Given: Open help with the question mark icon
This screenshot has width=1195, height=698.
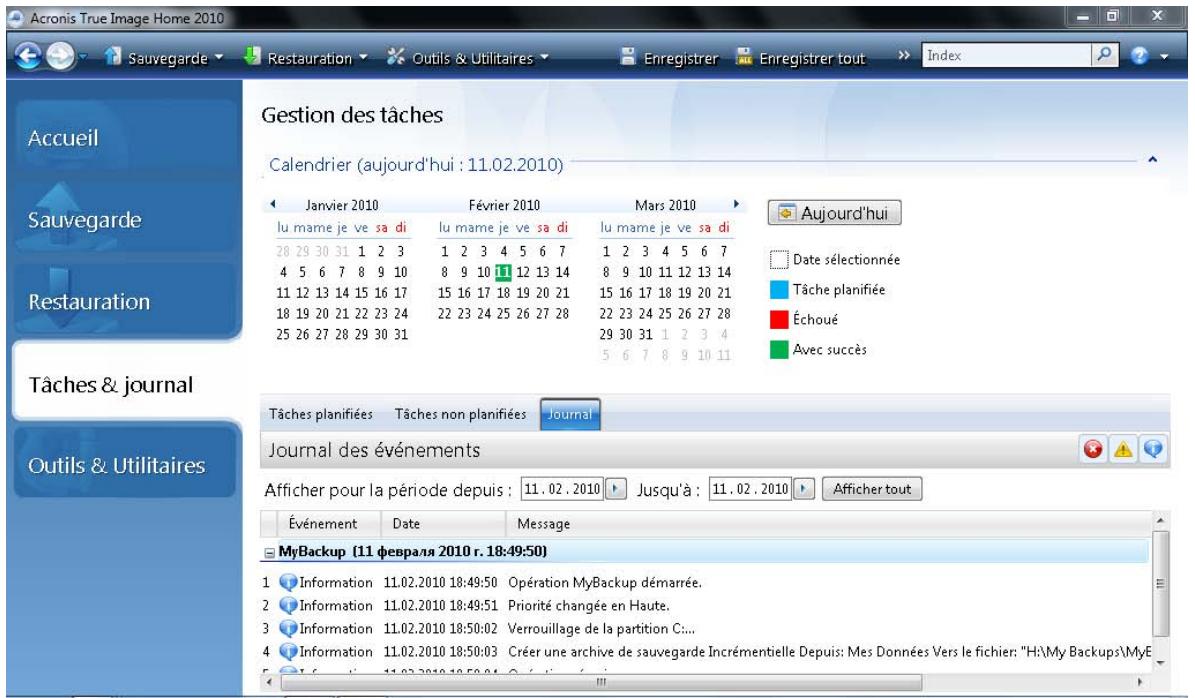Looking at the screenshot, I should [1139, 56].
